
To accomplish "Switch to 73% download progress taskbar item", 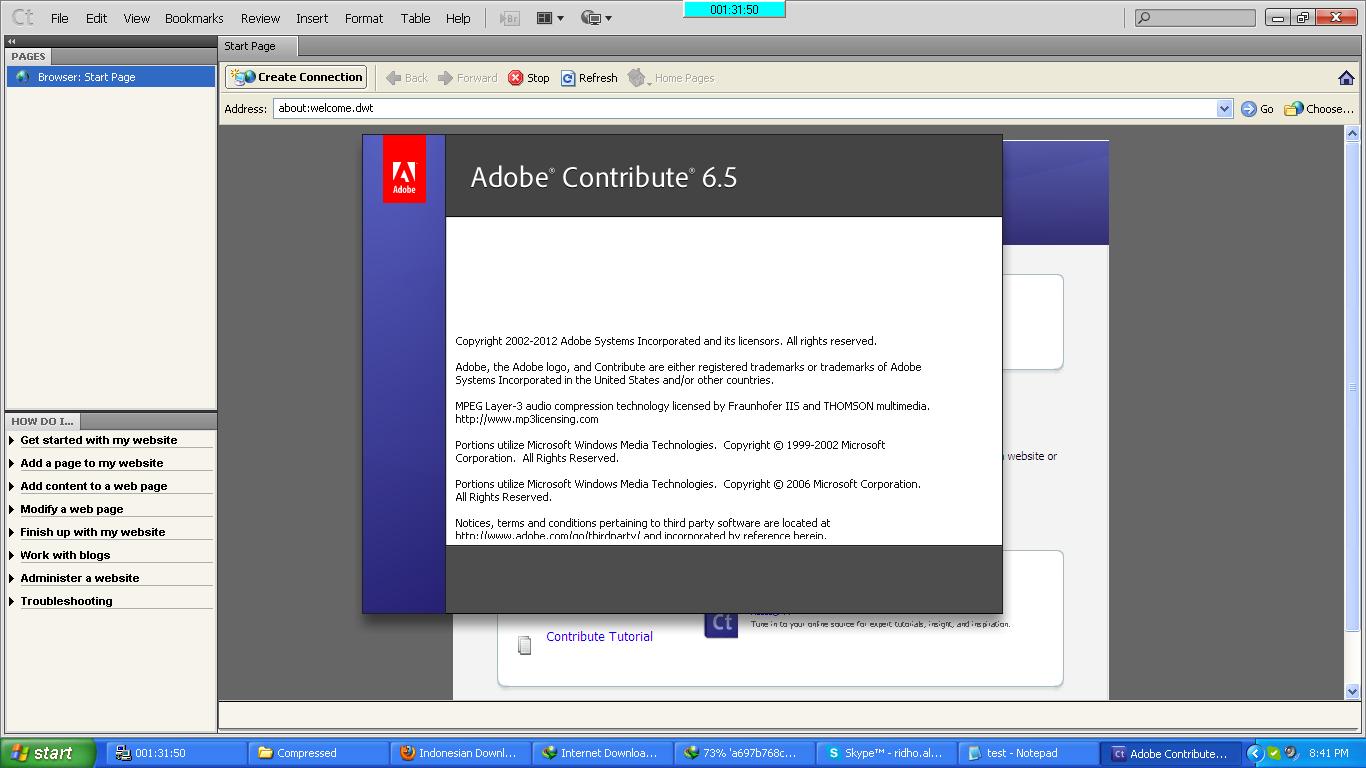I will [x=744, y=753].
